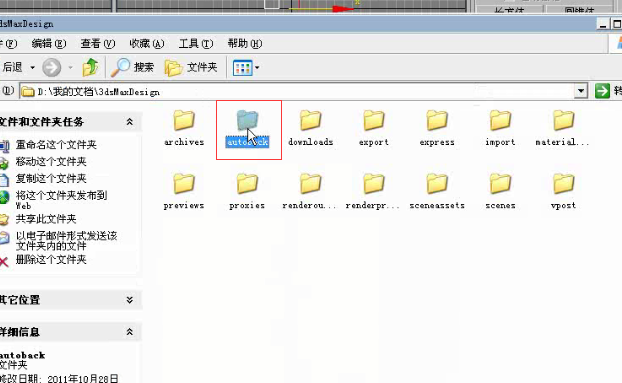Click 共享此文件夹 link
Screen dimensions: 622x383
(x=46, y=219)
